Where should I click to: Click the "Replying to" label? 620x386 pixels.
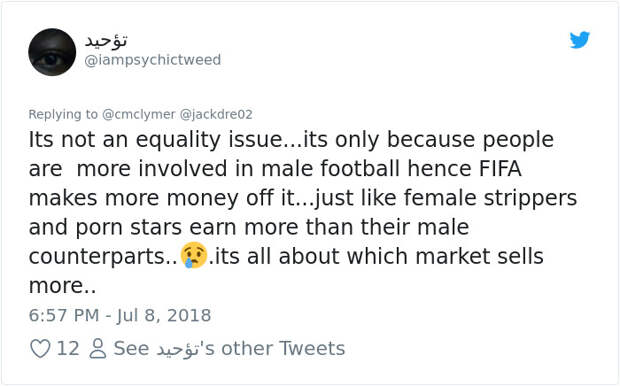63,114
